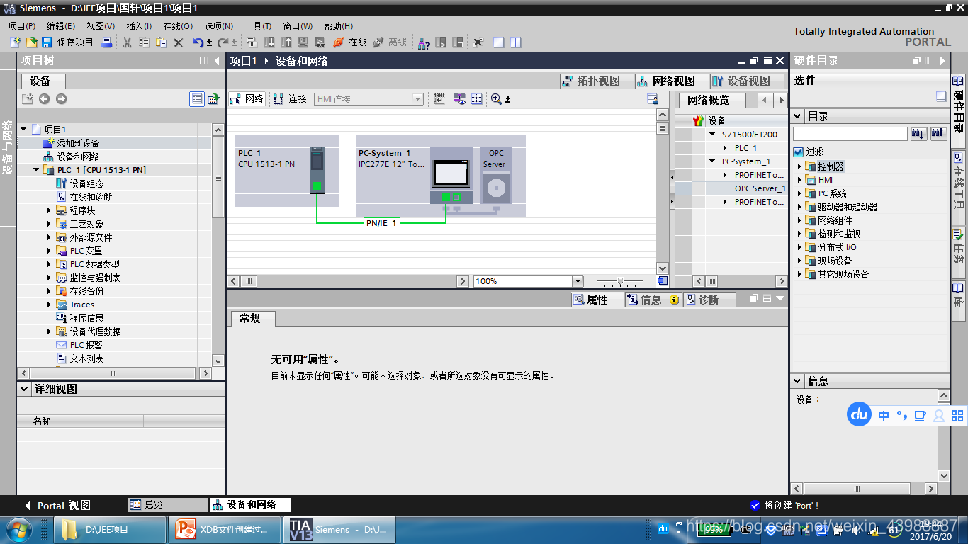
Task: Switch to Portal 视图 at the bottom left
Action: pos(57,505)
